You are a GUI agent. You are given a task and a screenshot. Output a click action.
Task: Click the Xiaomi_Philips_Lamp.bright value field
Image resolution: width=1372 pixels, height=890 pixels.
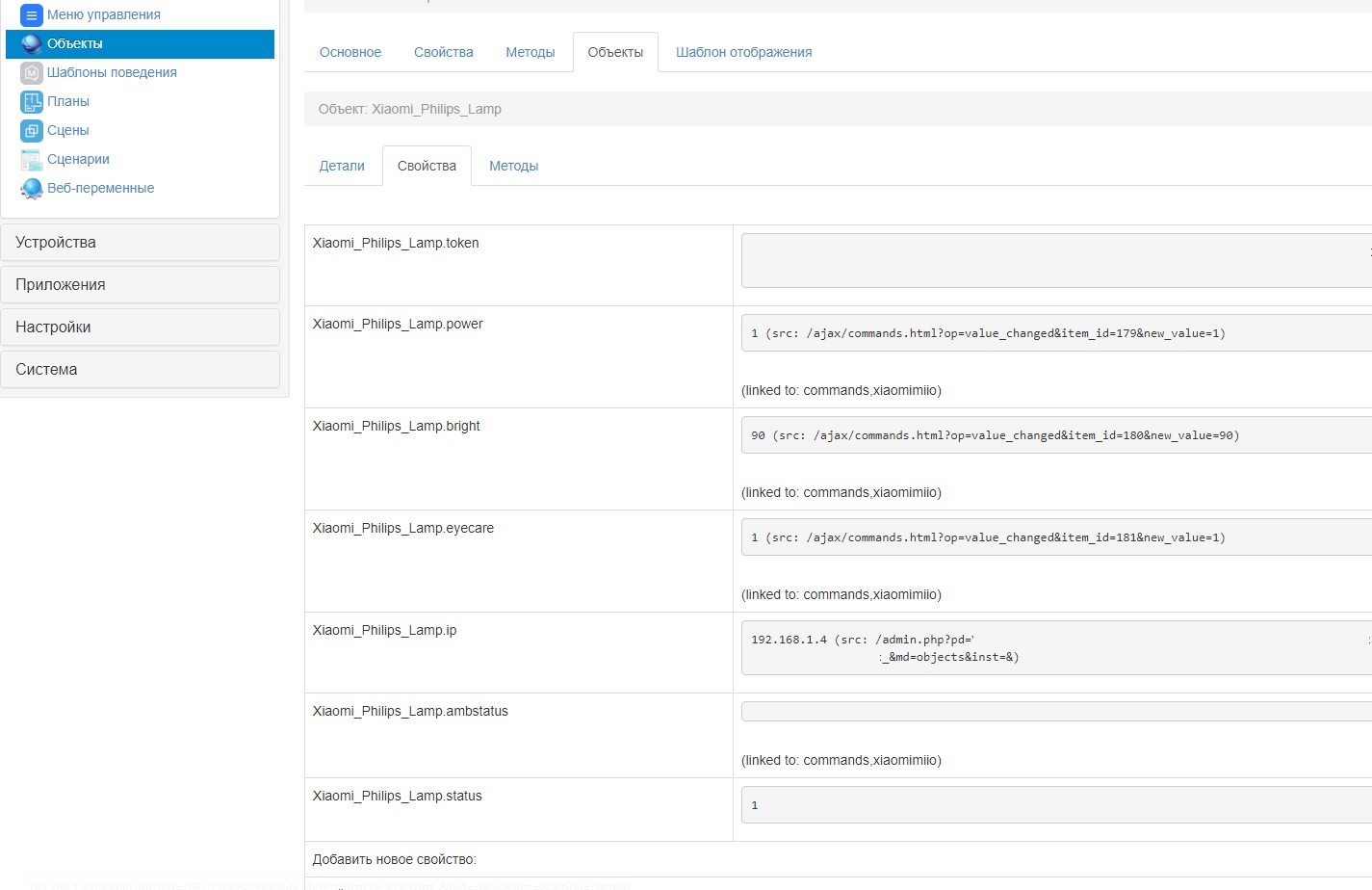click(x=1055, y=435)
